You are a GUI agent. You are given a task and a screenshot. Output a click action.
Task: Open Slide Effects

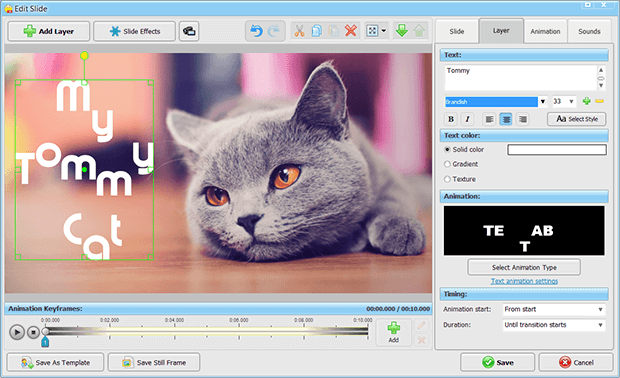[x=134, y=31]
